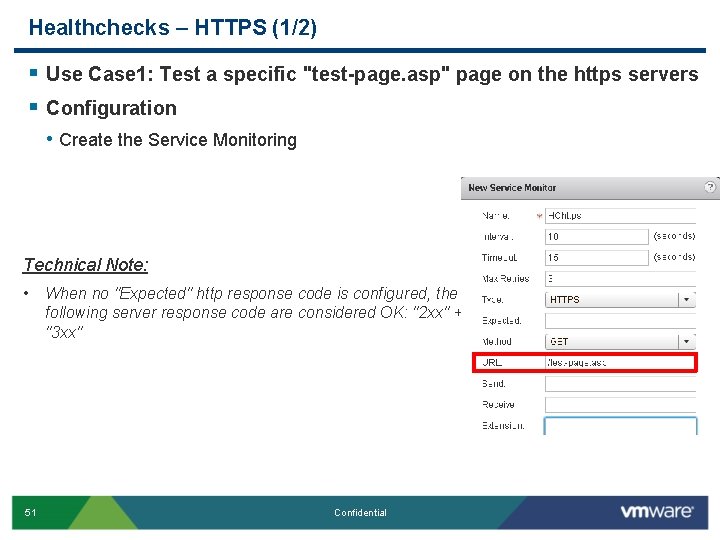Click the Extension text area
The width and height of the screenshot is (720, 540).
pyautogui.click(x=620, y=426)
